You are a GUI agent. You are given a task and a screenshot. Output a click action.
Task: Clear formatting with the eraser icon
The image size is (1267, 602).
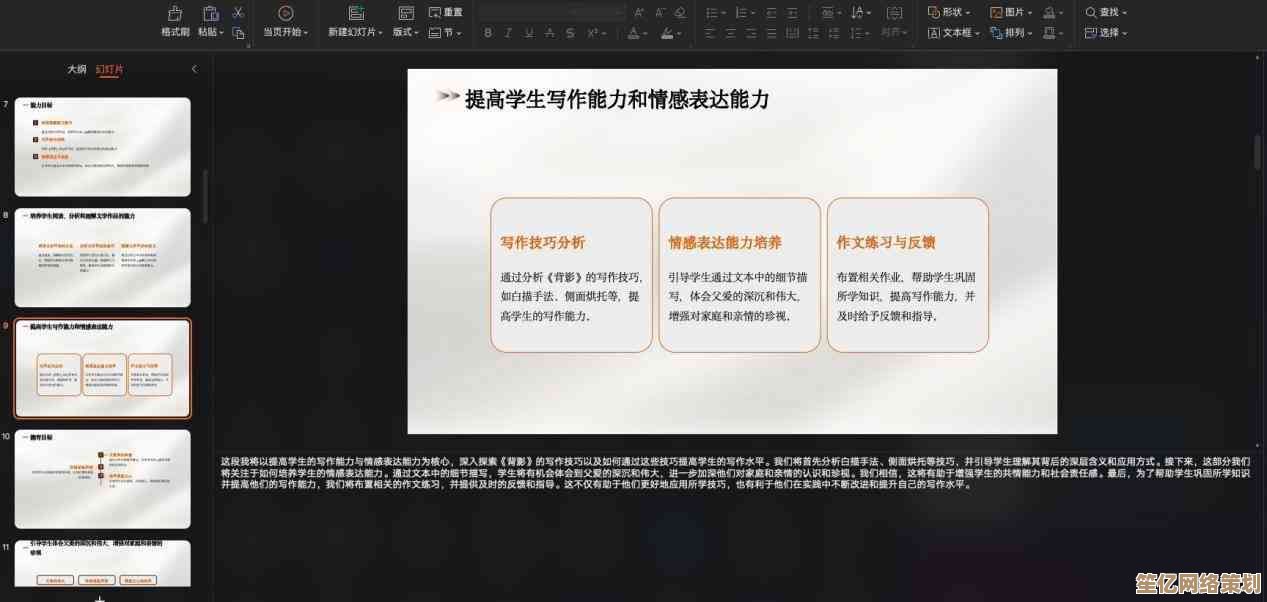(x=681, y=13)
